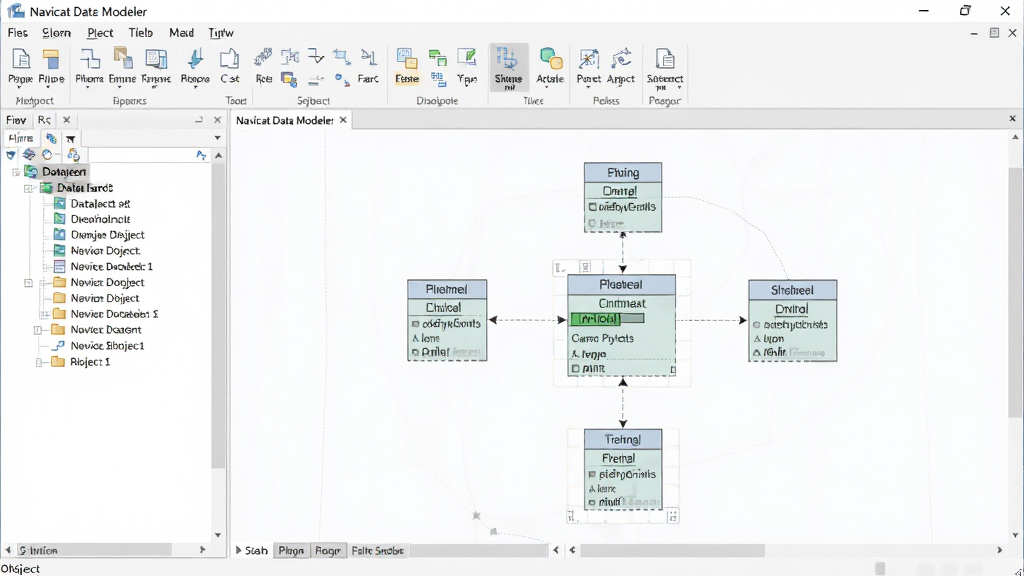Click the Farc tool icon

pos(368,57)
